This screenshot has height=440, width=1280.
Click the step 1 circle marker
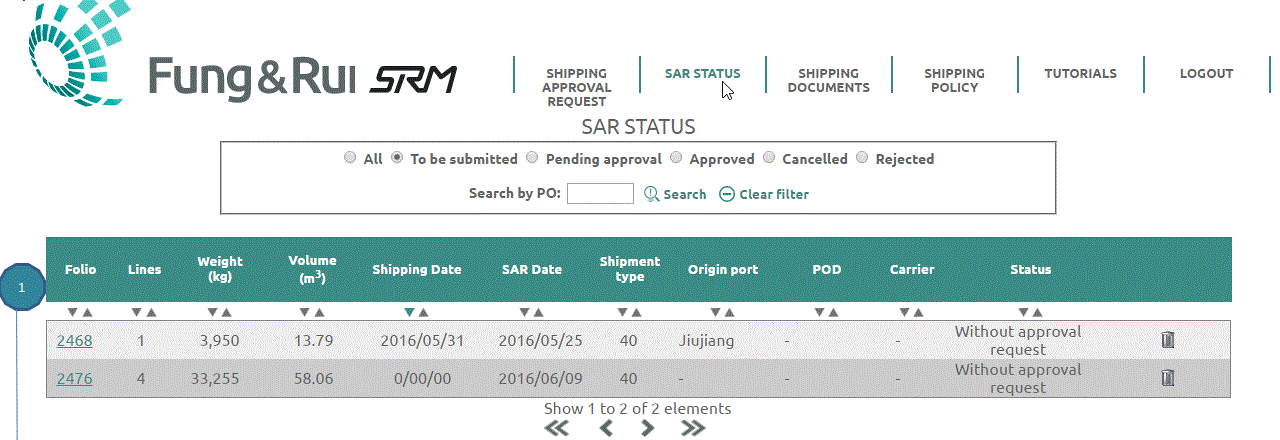(21, 288)
